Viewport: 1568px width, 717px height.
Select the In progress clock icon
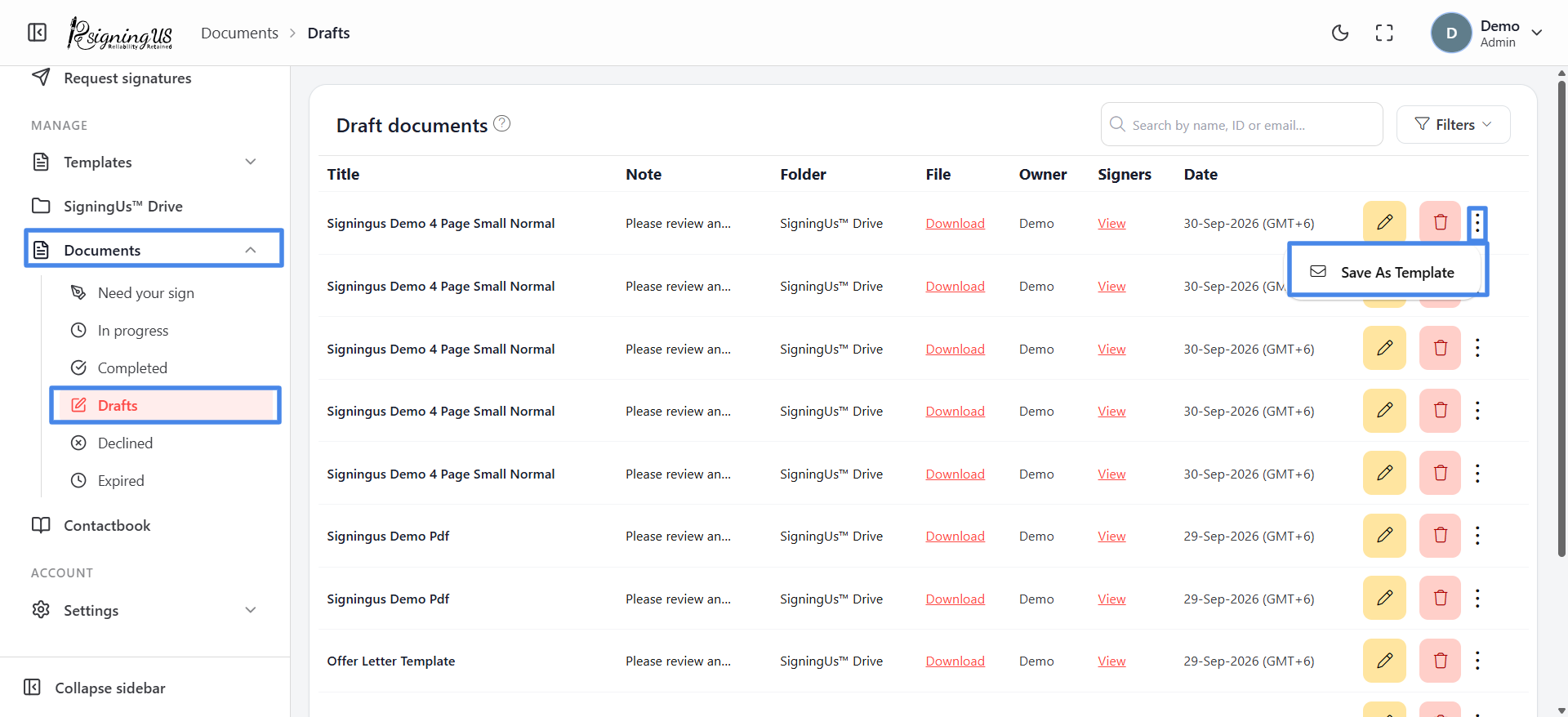pyautogui.click(x=78, y=330)
